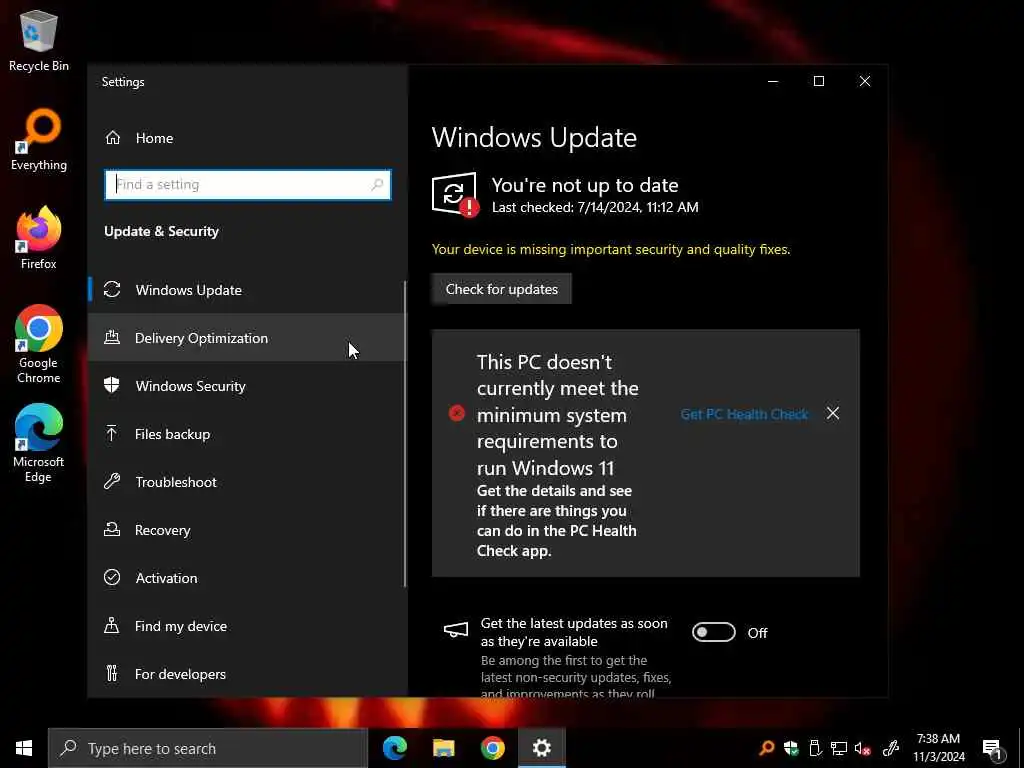Open the notification center icon
The width and height of the screenshot is (1024, 768).
992,749
